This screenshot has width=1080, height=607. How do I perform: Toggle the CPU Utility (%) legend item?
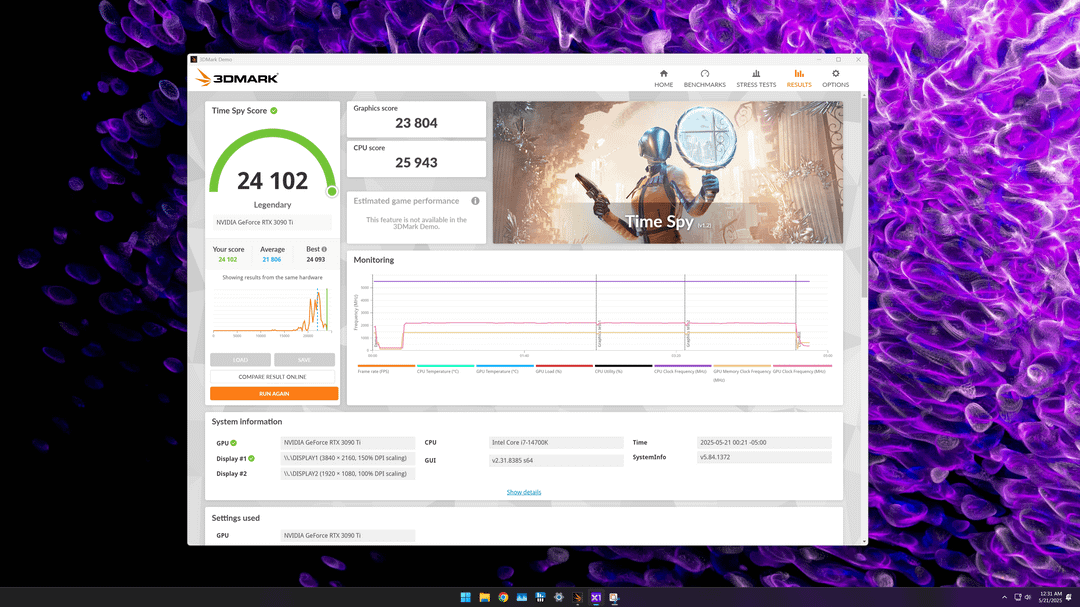[623, 369]
